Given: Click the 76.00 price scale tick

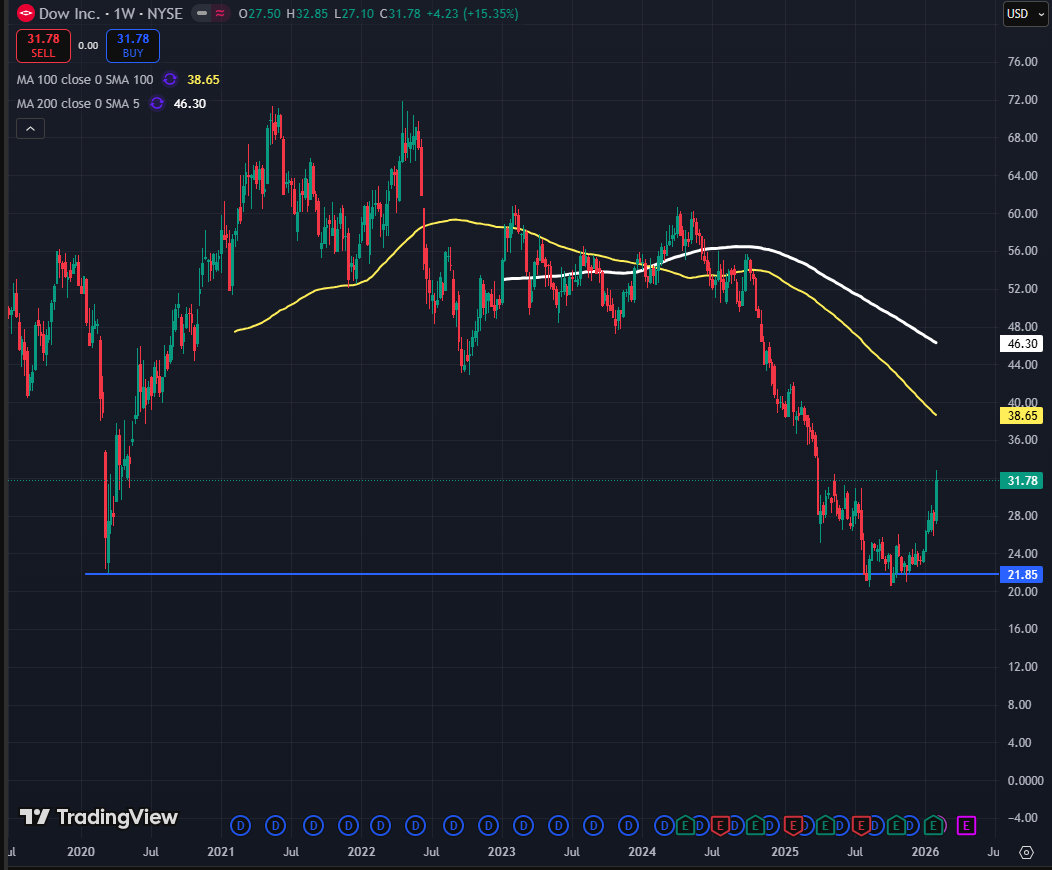Looking at the screenshot, I should (x=1022, y=62).
